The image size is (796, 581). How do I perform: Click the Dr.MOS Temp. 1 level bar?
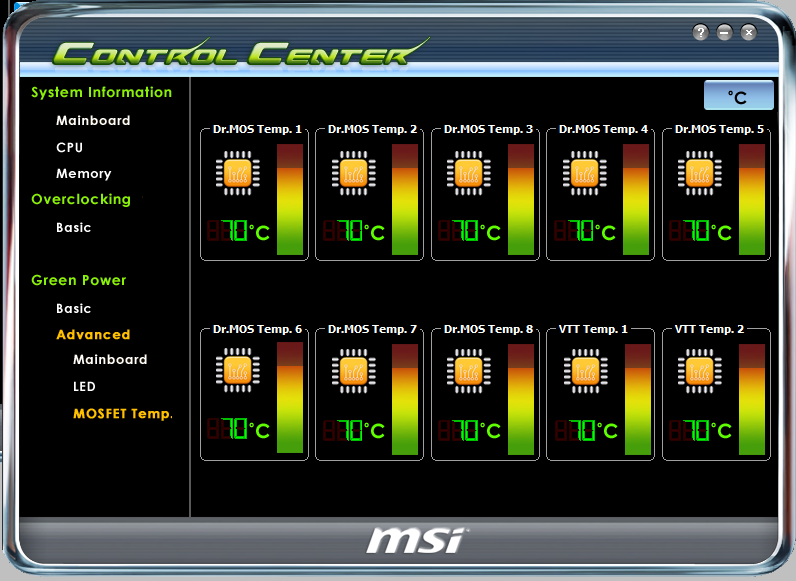click(290, 200)
